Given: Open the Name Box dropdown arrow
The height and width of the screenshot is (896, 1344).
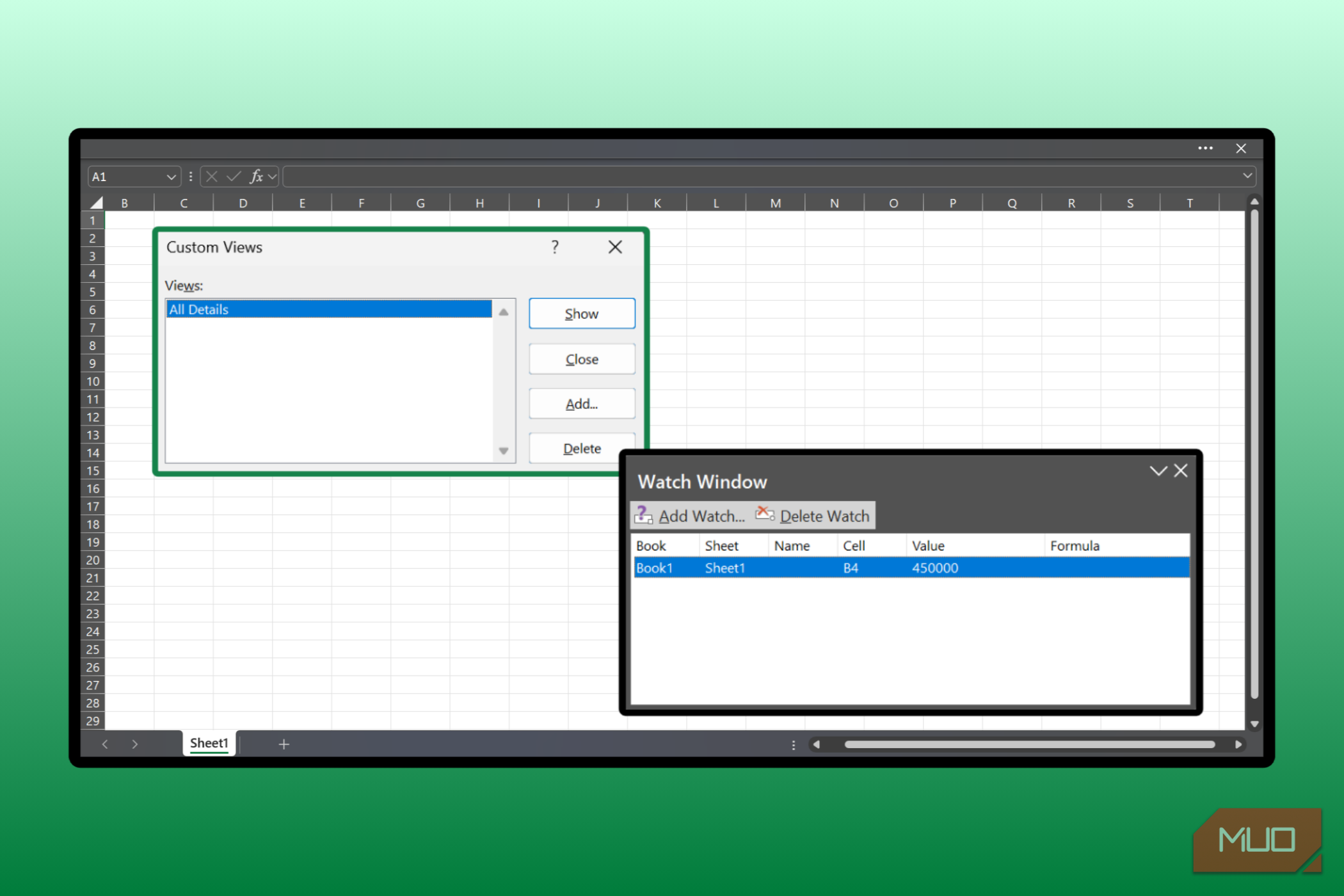Looking at the screenshot, I should click(x=171, y=177).
